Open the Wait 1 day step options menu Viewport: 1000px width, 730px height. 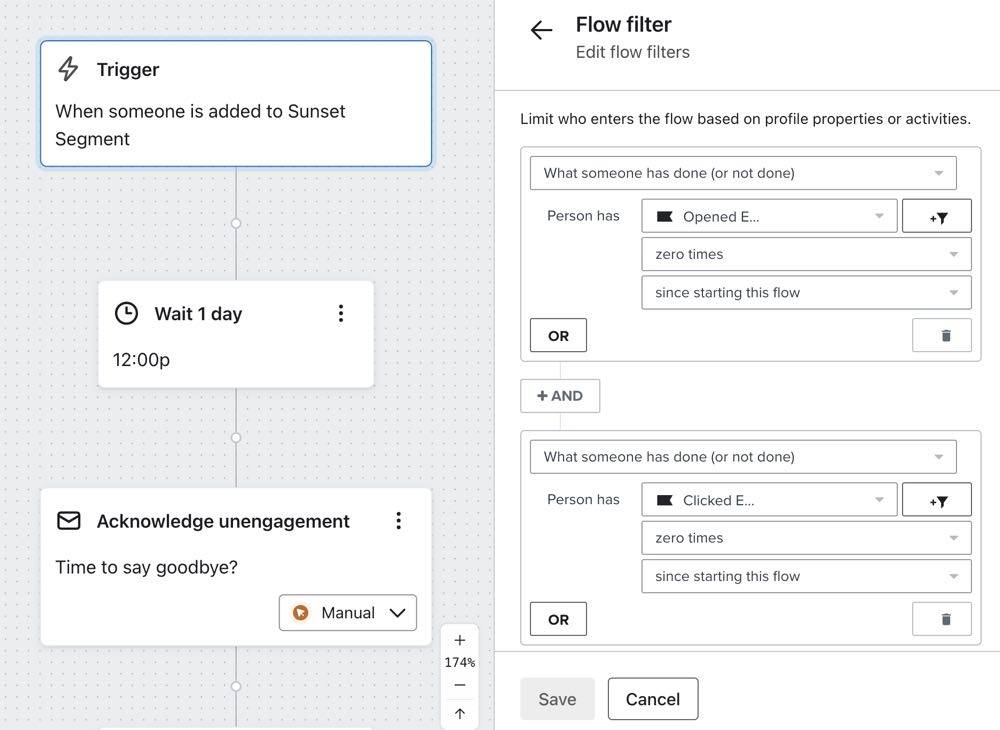pos(341,313)
